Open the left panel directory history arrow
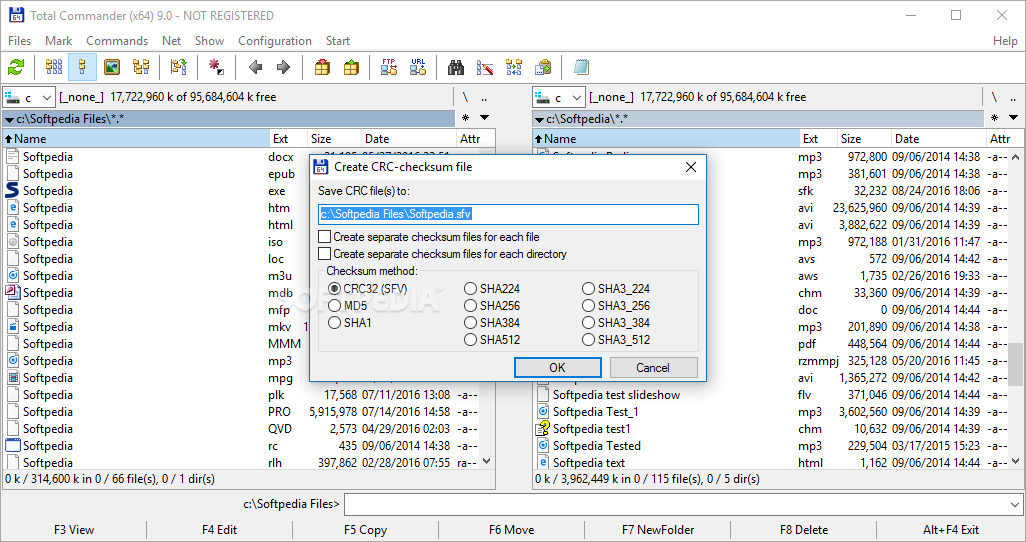Image resolution: width=1026 pixels, height=542 pixels. tap(485, 118)
